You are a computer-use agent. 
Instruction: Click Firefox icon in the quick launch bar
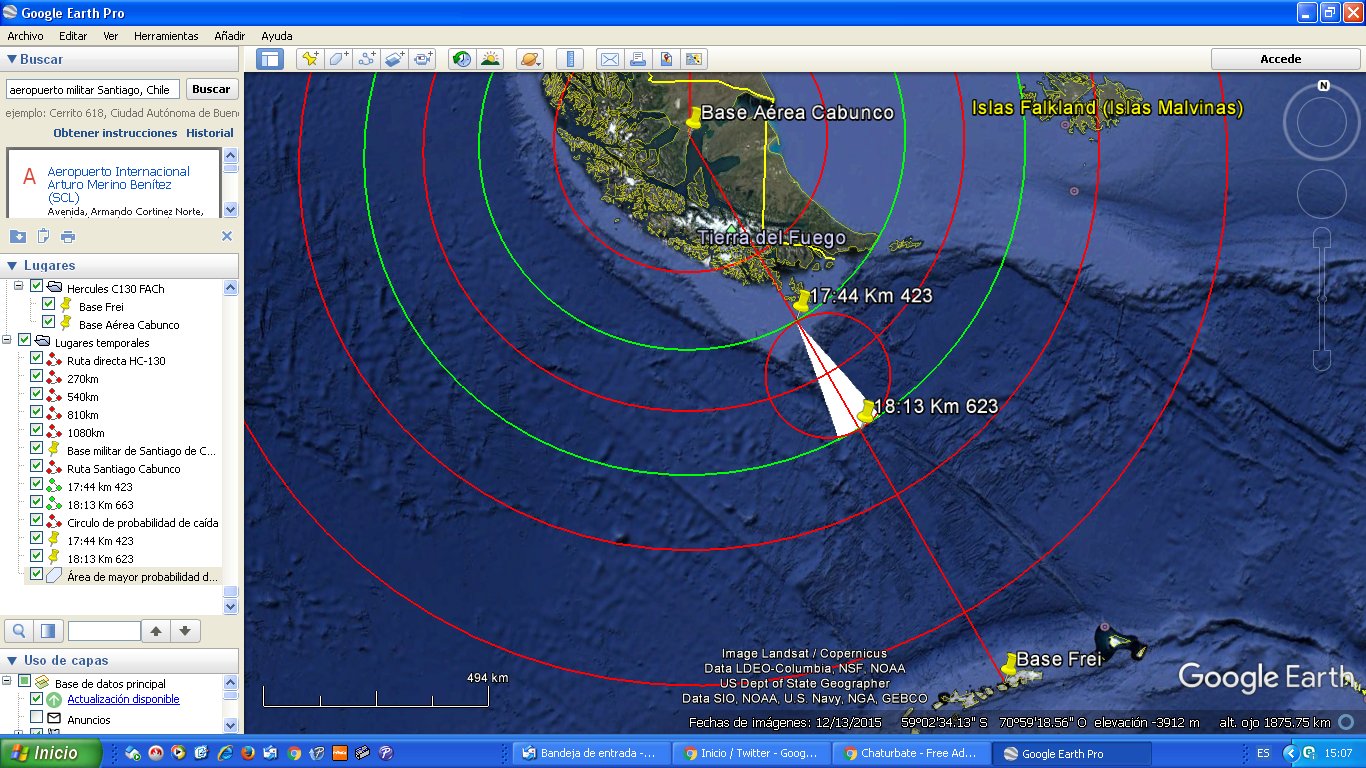tap(247, 753)
